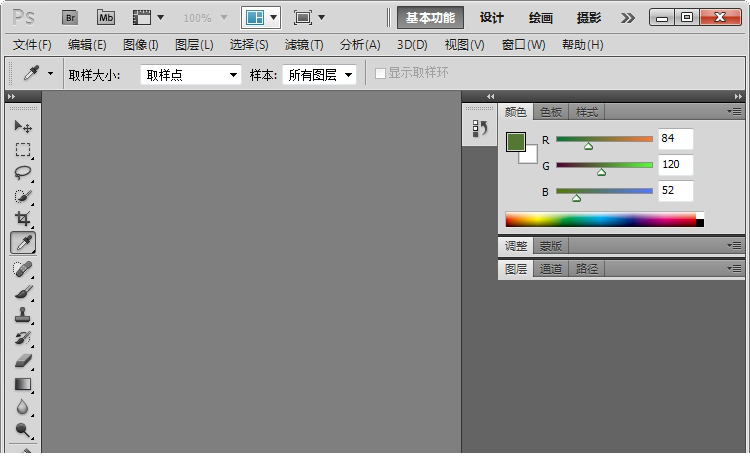750x471 pixels.
Task: Click the G channel slider
Action: coord(604,165)
